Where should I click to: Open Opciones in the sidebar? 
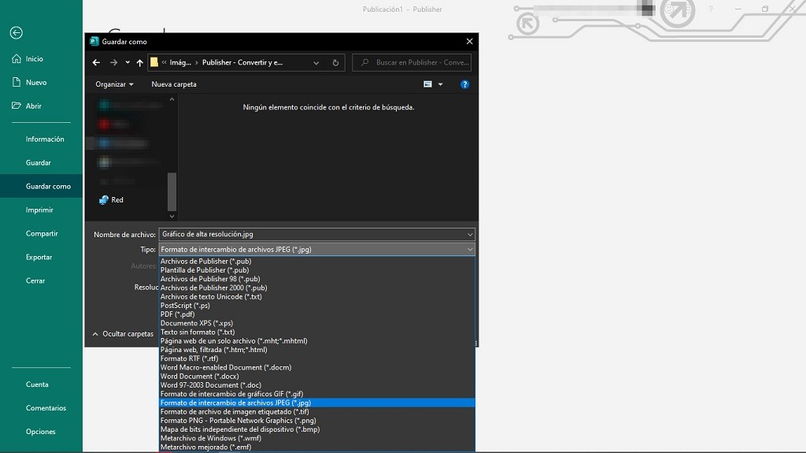click(x=41, y=432)
